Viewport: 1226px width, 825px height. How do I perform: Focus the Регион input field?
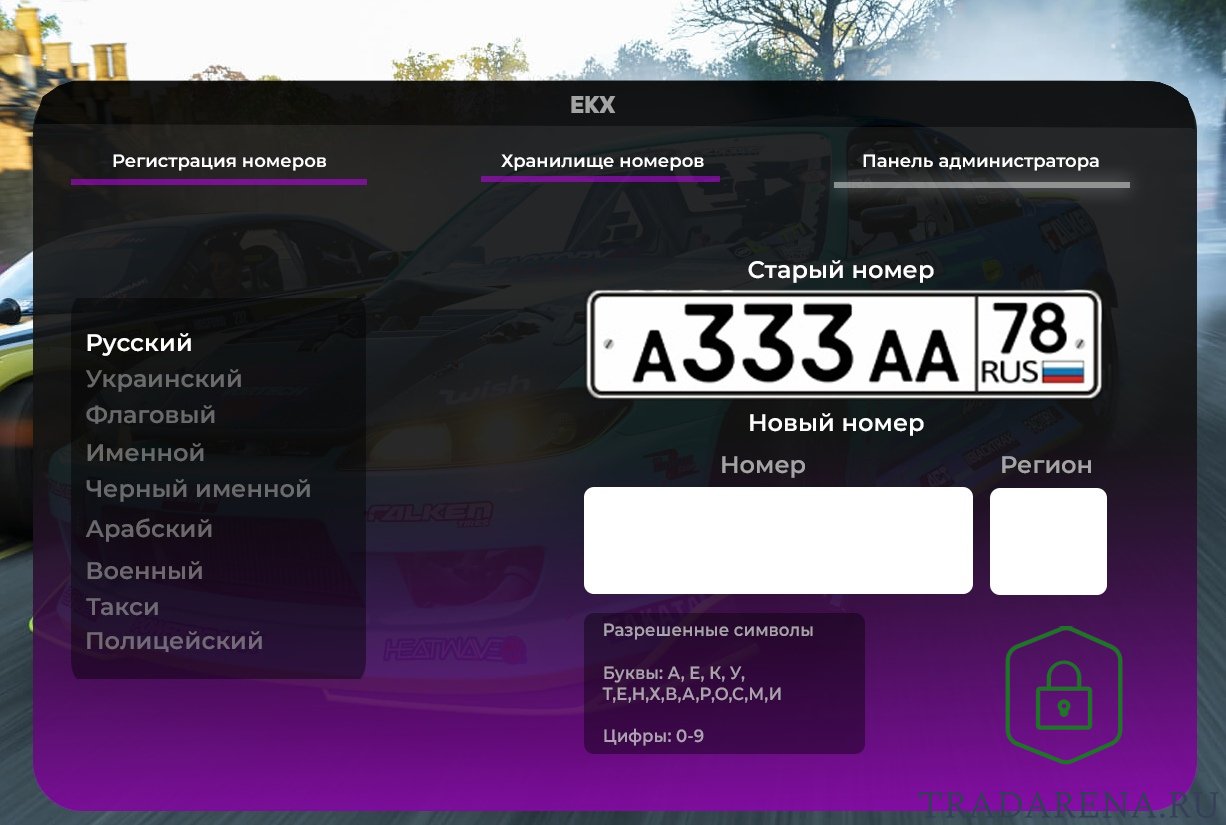[1048, 541]
